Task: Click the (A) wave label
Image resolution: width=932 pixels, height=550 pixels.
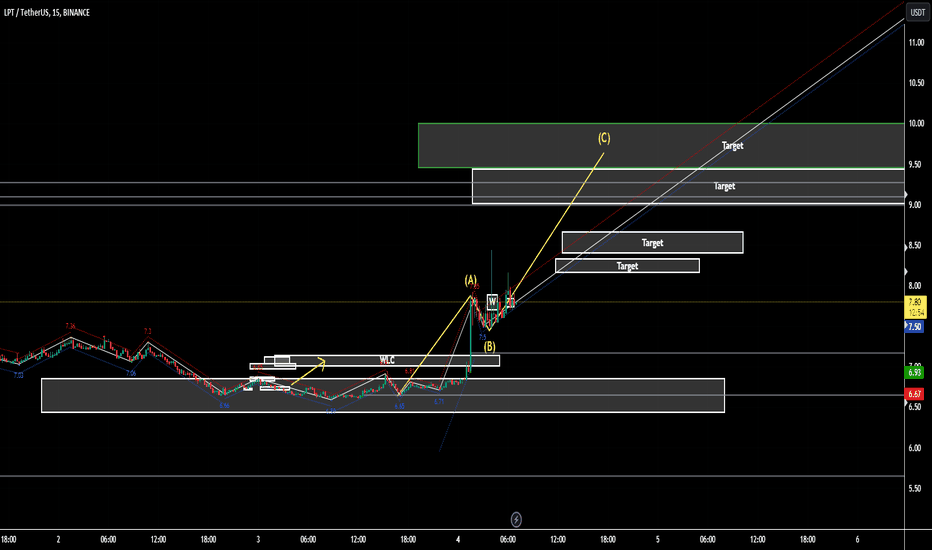Action: pyautogui.click(x=471, y=280)
